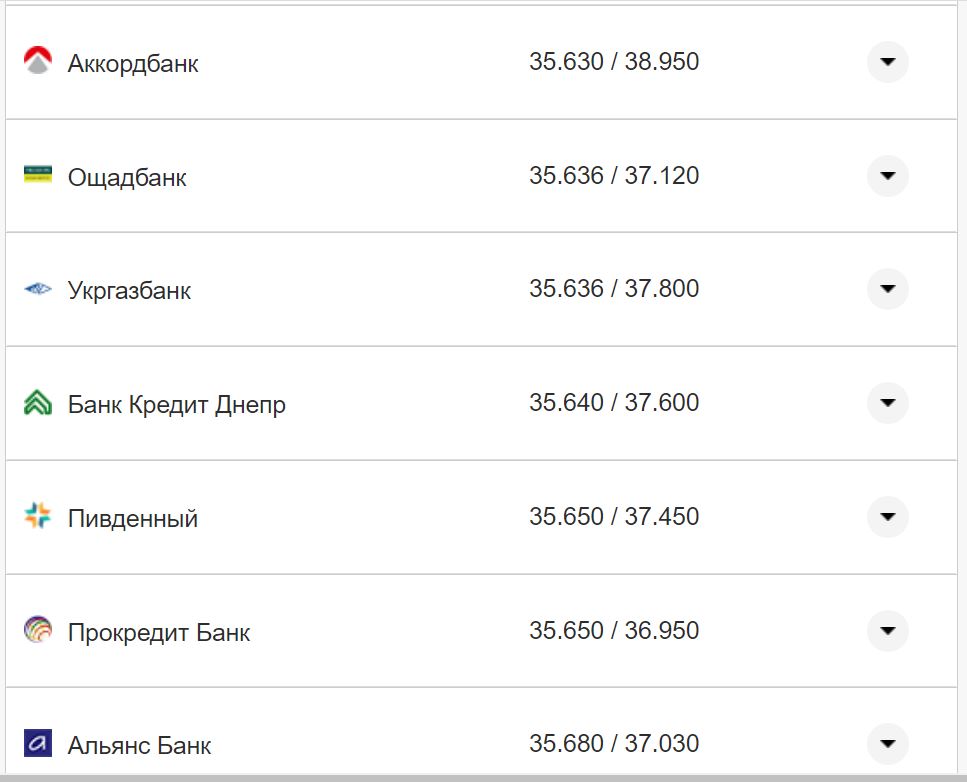
Task: Expand the Аккордбанк rate details
Action: tap(887, 62)
